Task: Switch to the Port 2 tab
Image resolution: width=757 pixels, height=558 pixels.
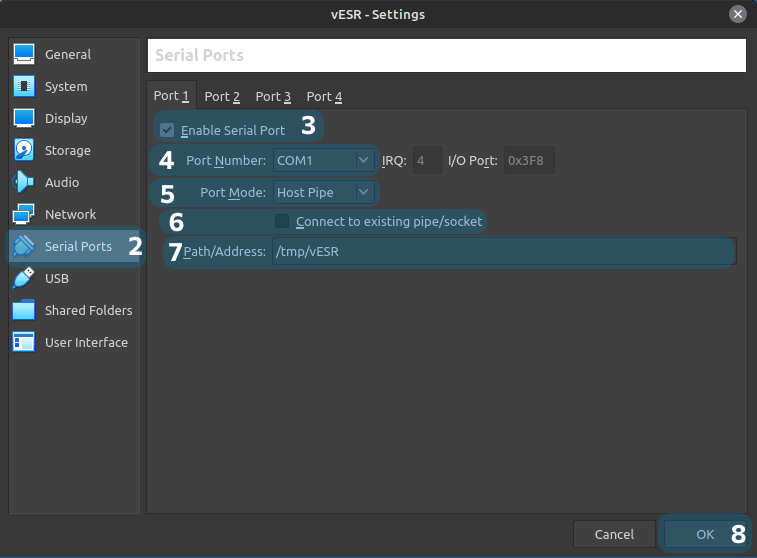Action: click(222, 97)
